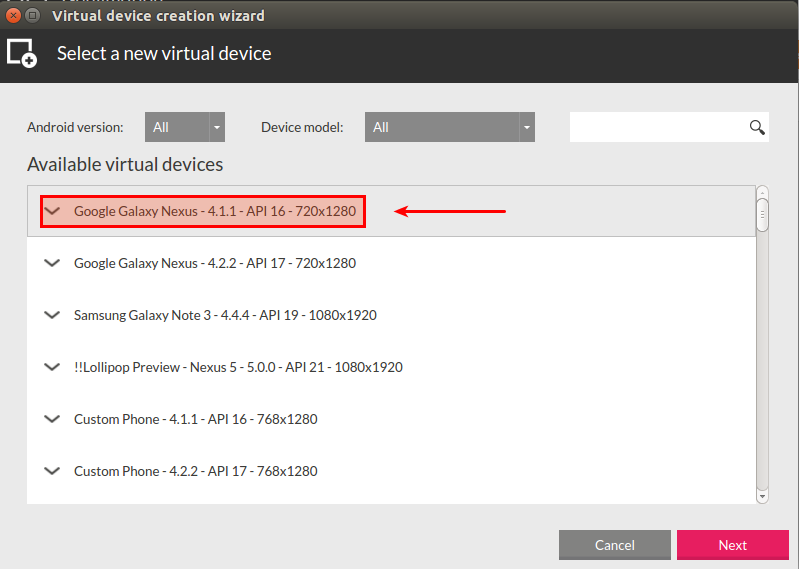Close the Virtual device creation wizard
The width and height of the screenshot is (801, 569).
tap(14, 16)
